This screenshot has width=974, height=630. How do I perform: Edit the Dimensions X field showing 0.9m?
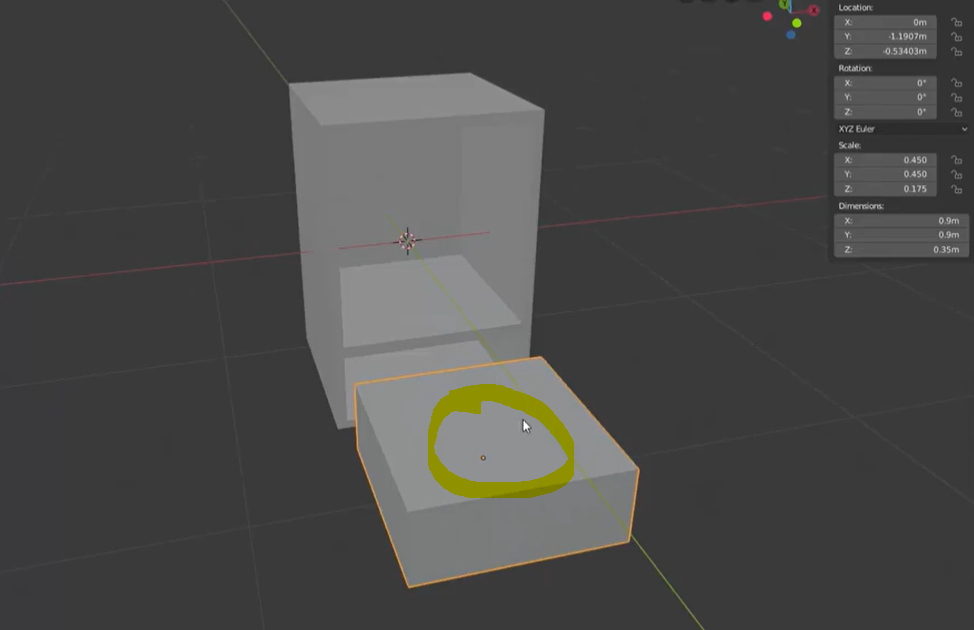click(x=901, y=221)
